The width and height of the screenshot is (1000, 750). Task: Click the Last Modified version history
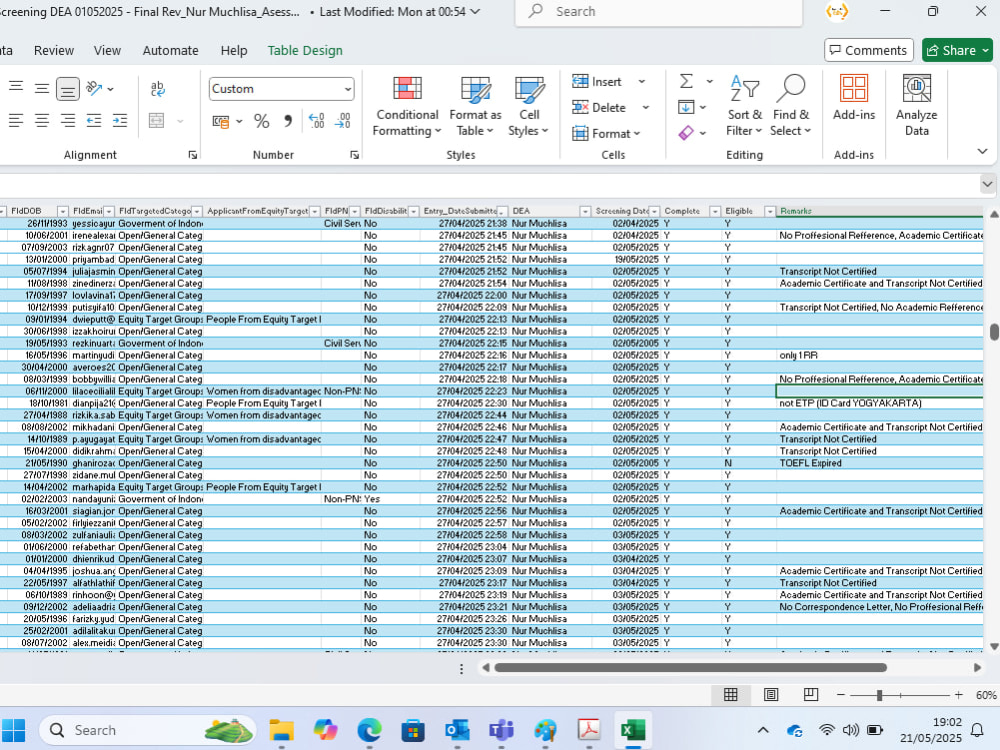click(399, 11)
